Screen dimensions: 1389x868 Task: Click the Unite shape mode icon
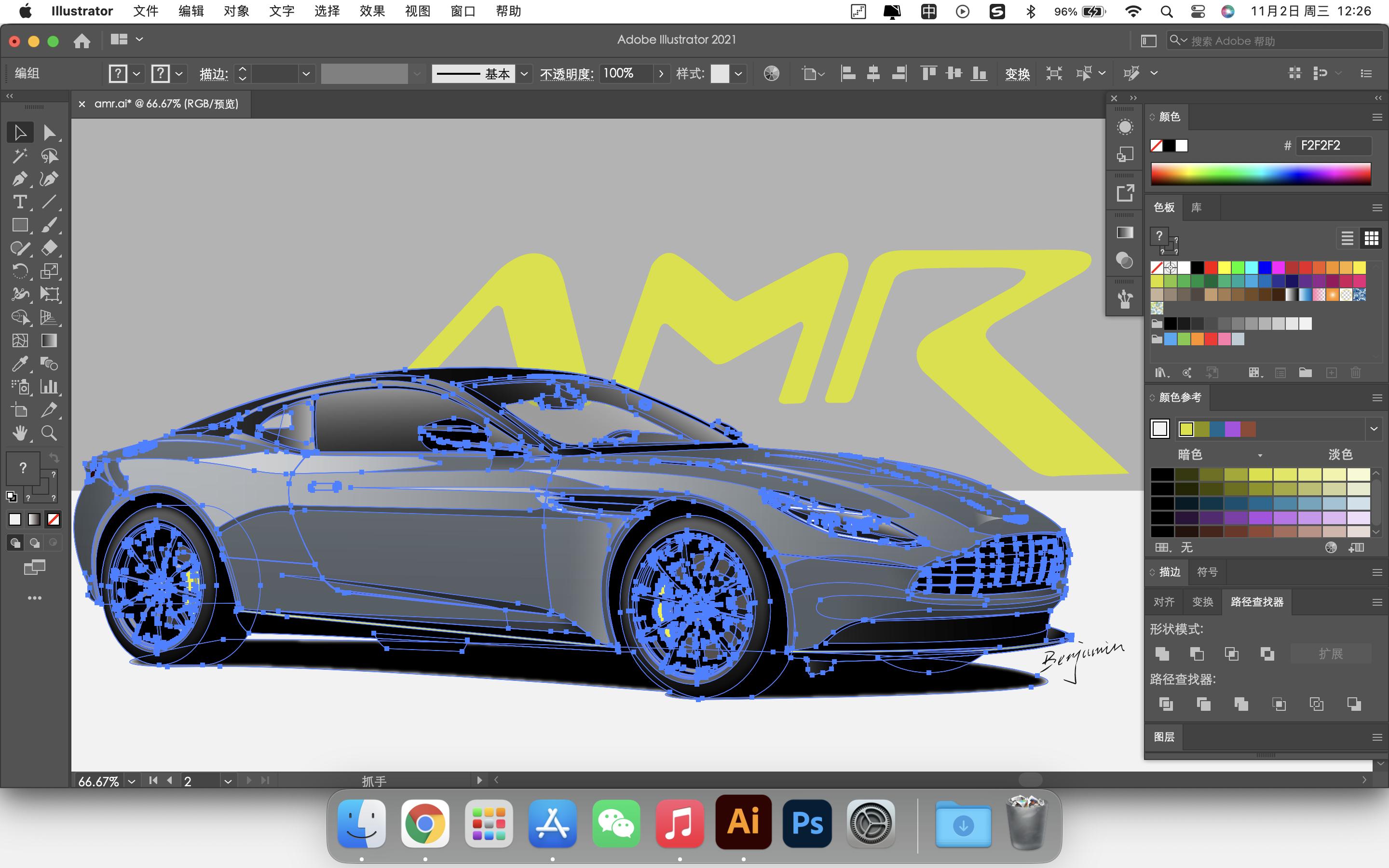pos(1162,653)
